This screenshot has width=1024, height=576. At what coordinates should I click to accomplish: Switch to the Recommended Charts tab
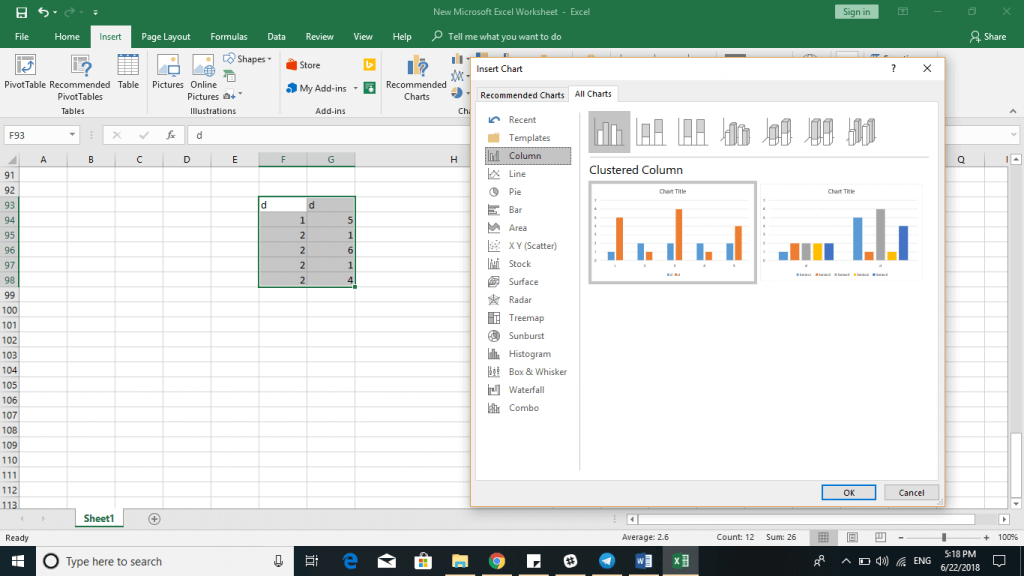pyautogui.click(x=521, y=93)
